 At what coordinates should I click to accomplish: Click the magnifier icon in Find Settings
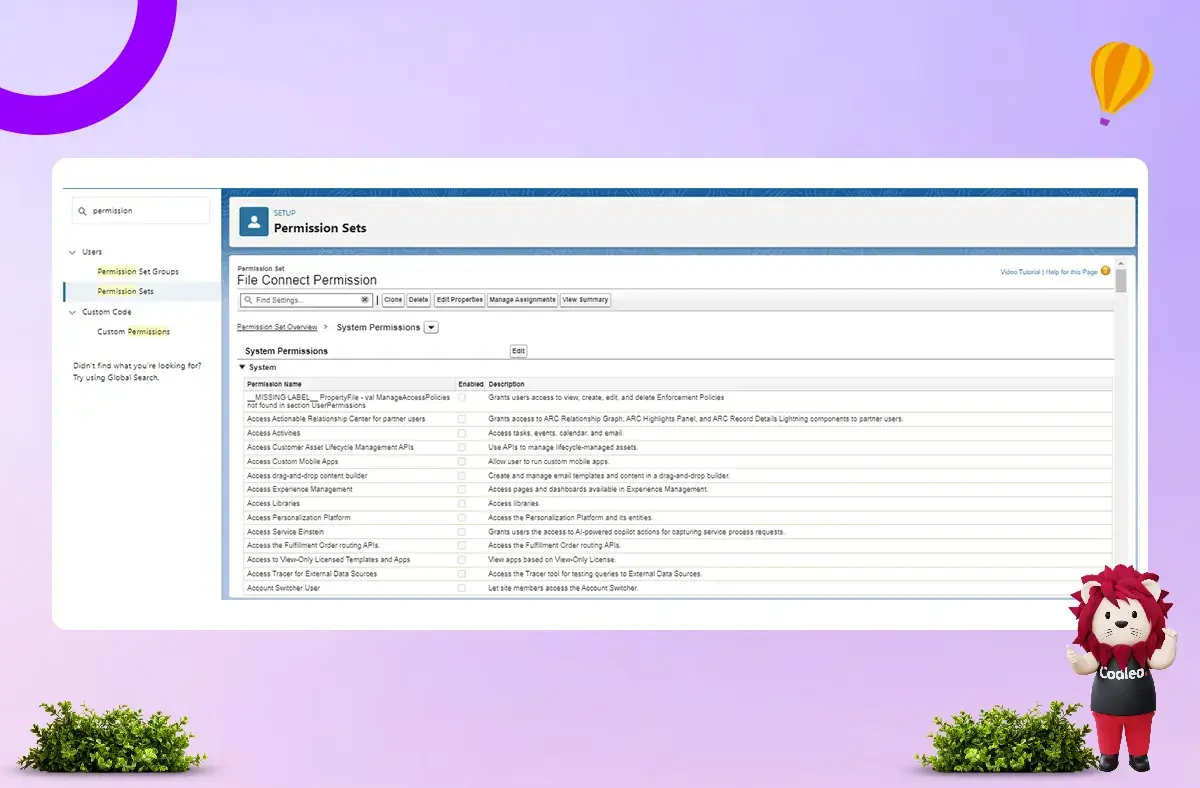(248, 300)
